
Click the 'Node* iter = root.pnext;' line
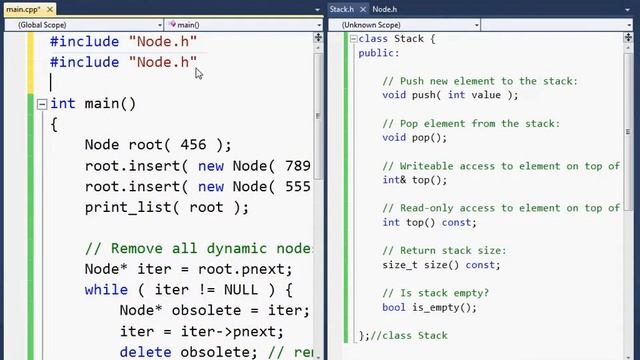tap(189, 269)
